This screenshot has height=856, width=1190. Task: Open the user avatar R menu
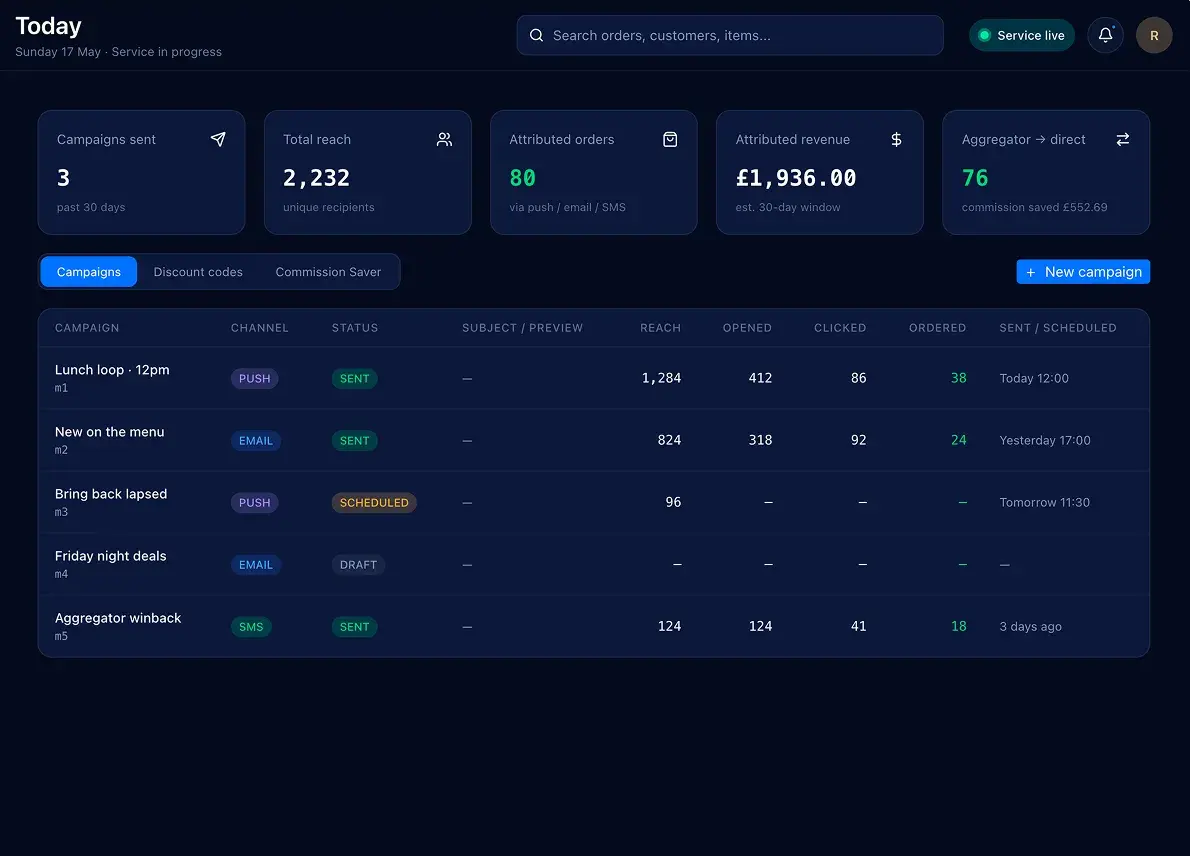click(x=1154, y=35)
